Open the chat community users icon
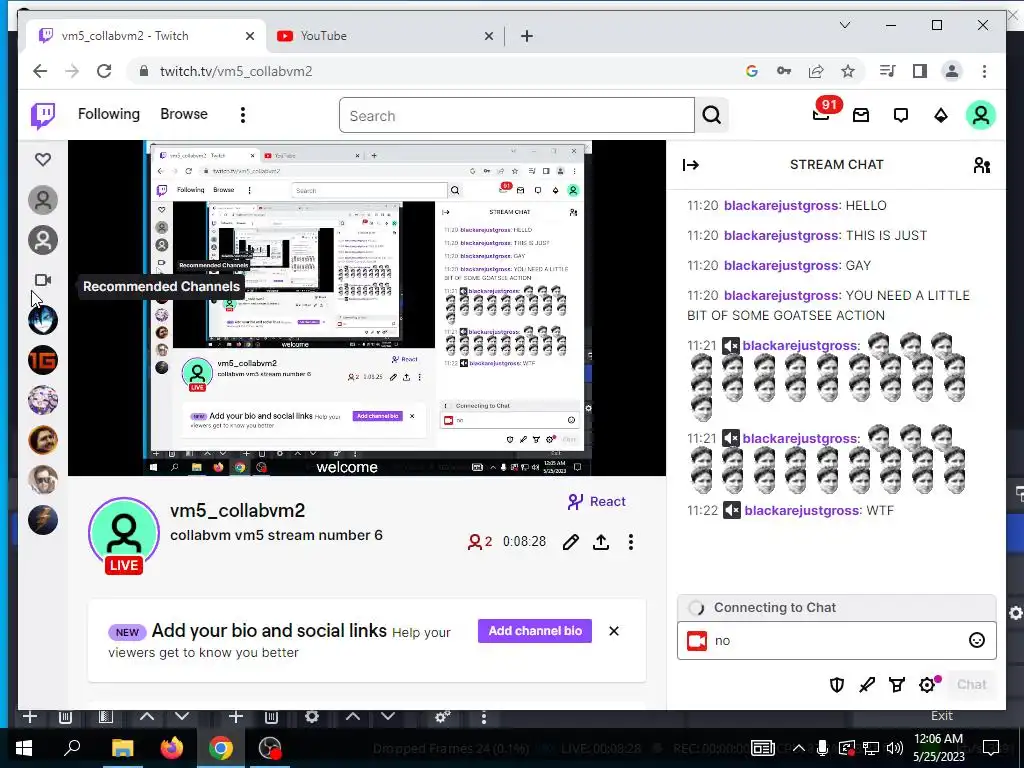 [x=982, y=165]
